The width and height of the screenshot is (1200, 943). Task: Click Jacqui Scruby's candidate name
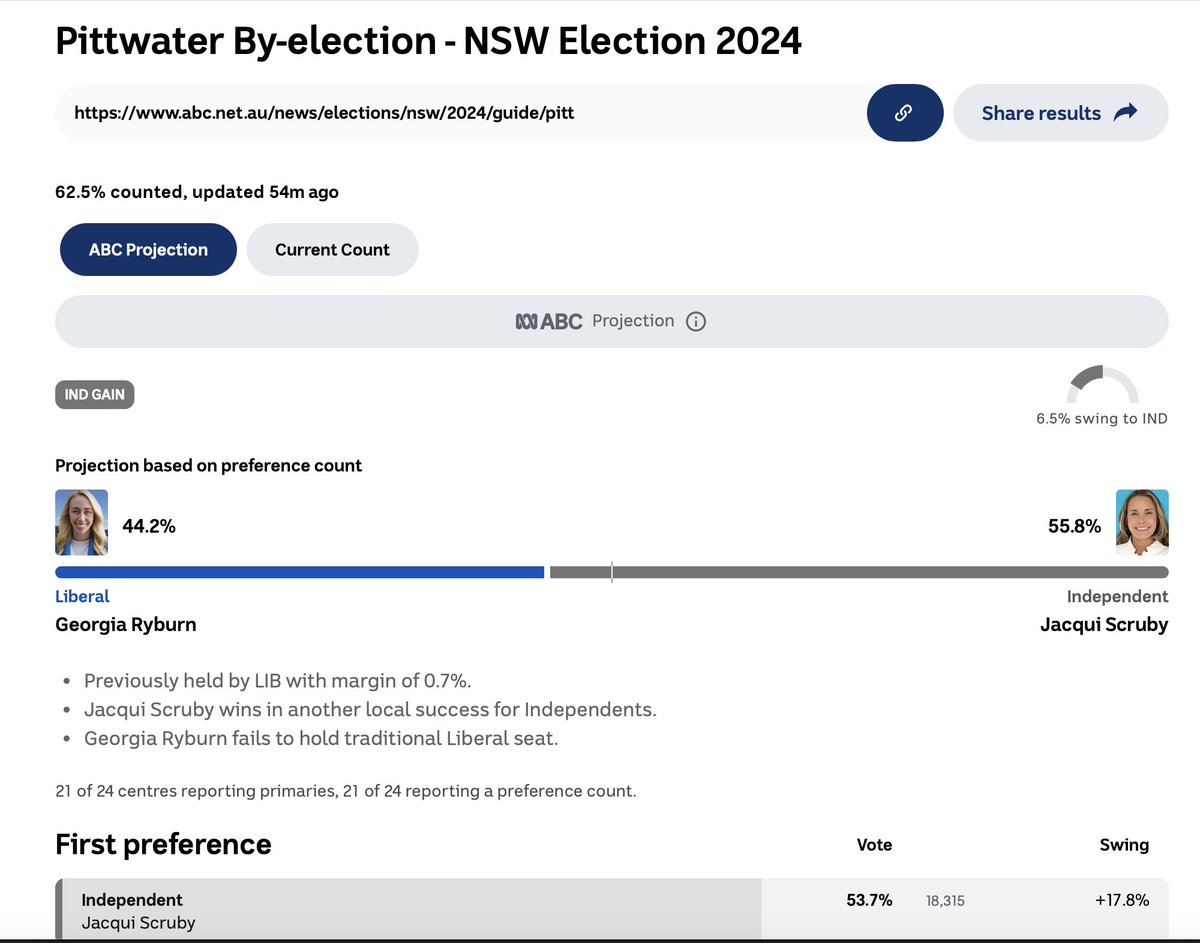click(1104, 624)
